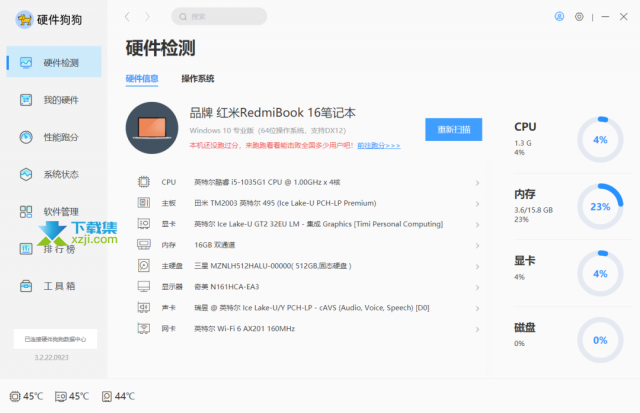Select 性能跑分 menu label
Viewport: 640px width, 413px height.
[61, 137]
